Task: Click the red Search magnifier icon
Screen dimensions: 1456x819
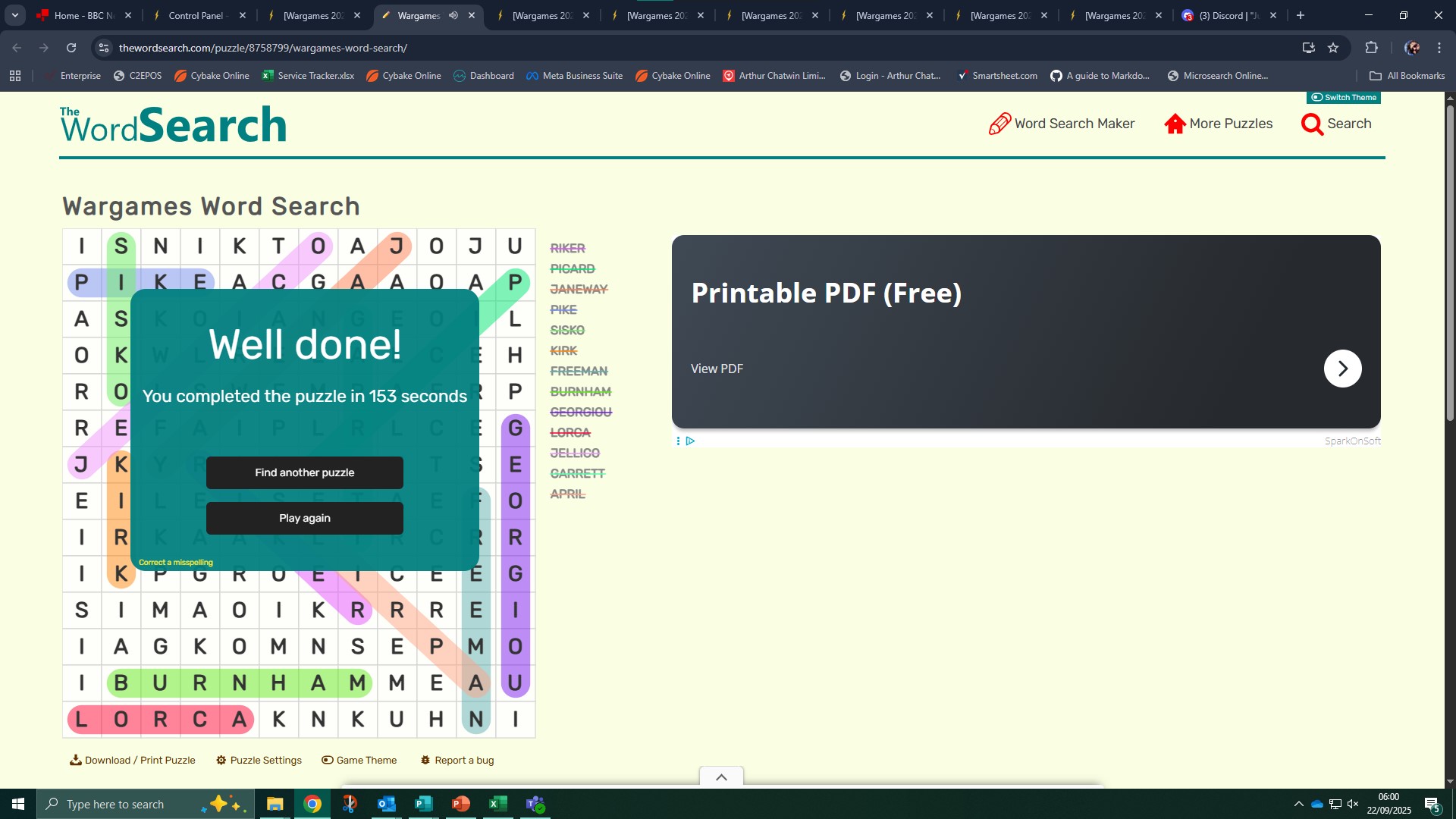Action: pos(1311,124)
